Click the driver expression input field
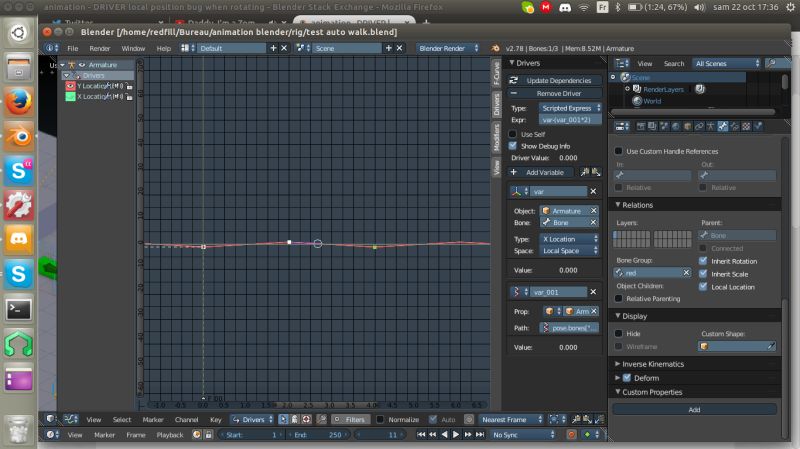This screenshot has width=800, height=449. coord(570,120)
